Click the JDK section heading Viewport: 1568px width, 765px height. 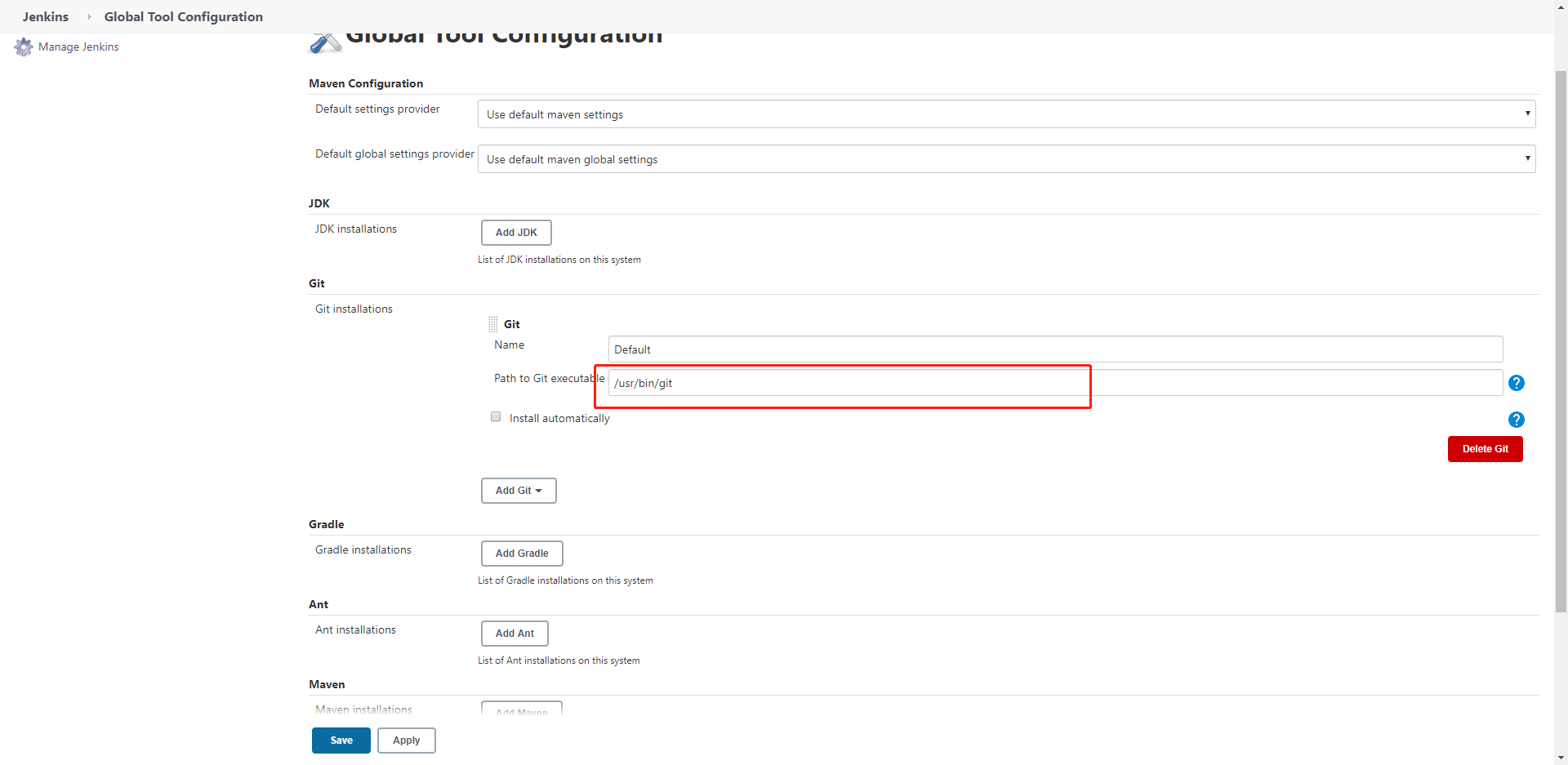[x=319, y=203]
